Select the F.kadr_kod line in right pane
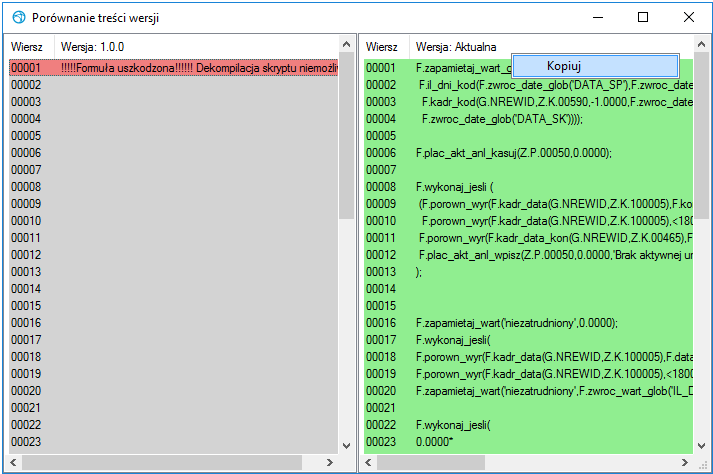This screenshot has height=474, width=713. 528,102
